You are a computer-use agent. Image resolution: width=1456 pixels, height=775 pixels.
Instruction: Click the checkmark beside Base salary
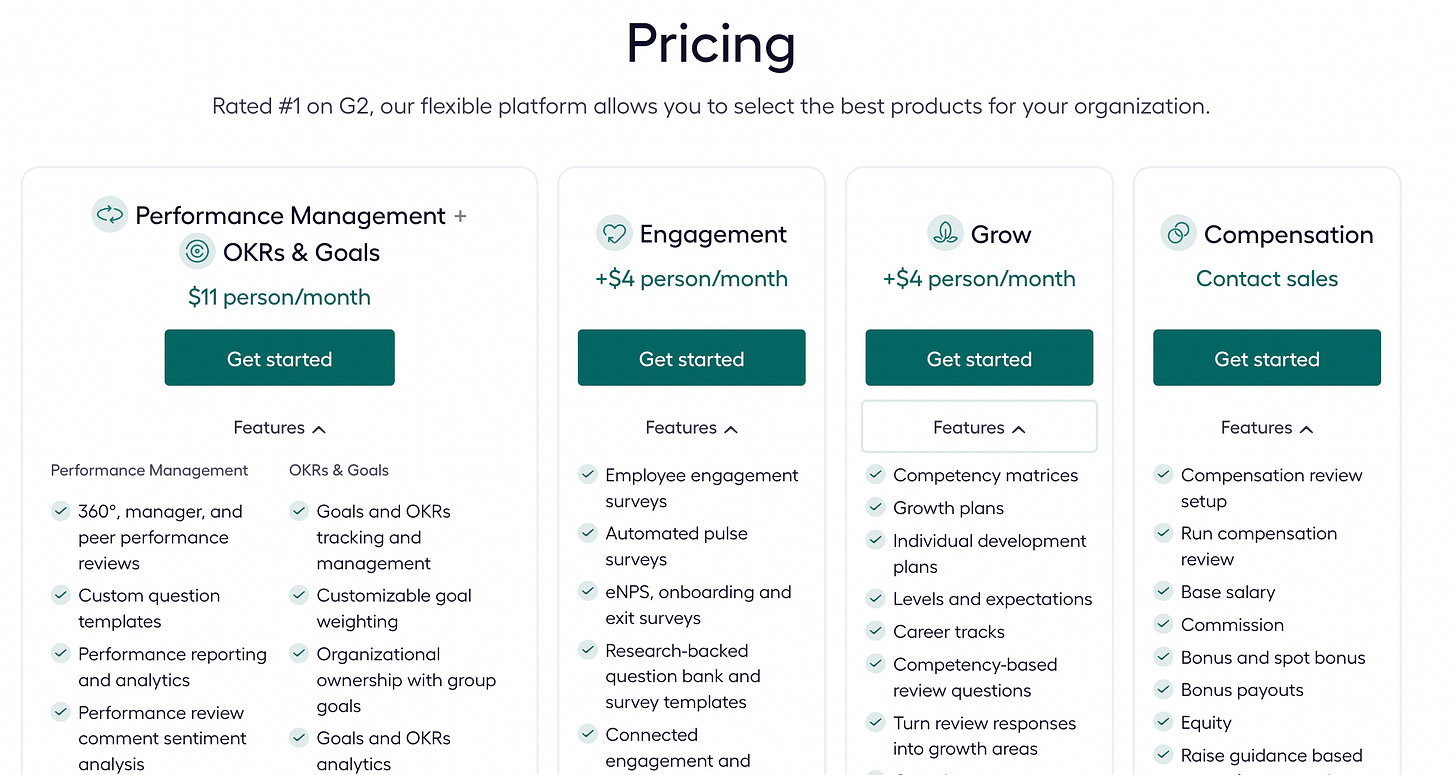point(1163,591)
